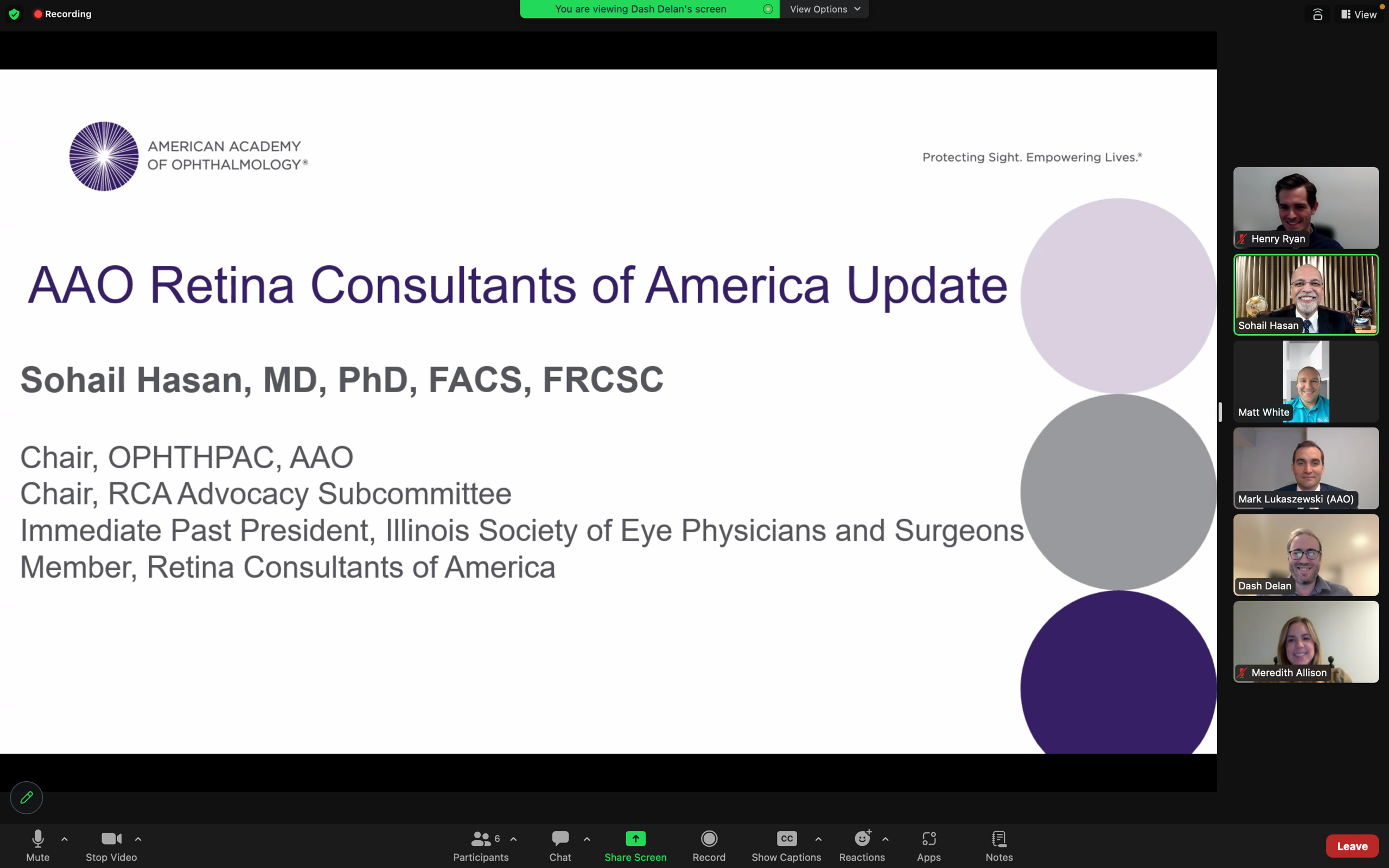Click the text 'Sohail Hasan, MD, PhD, FACS, FRCSC'
Screen dimensions: 1389x868
coord(342,380)
